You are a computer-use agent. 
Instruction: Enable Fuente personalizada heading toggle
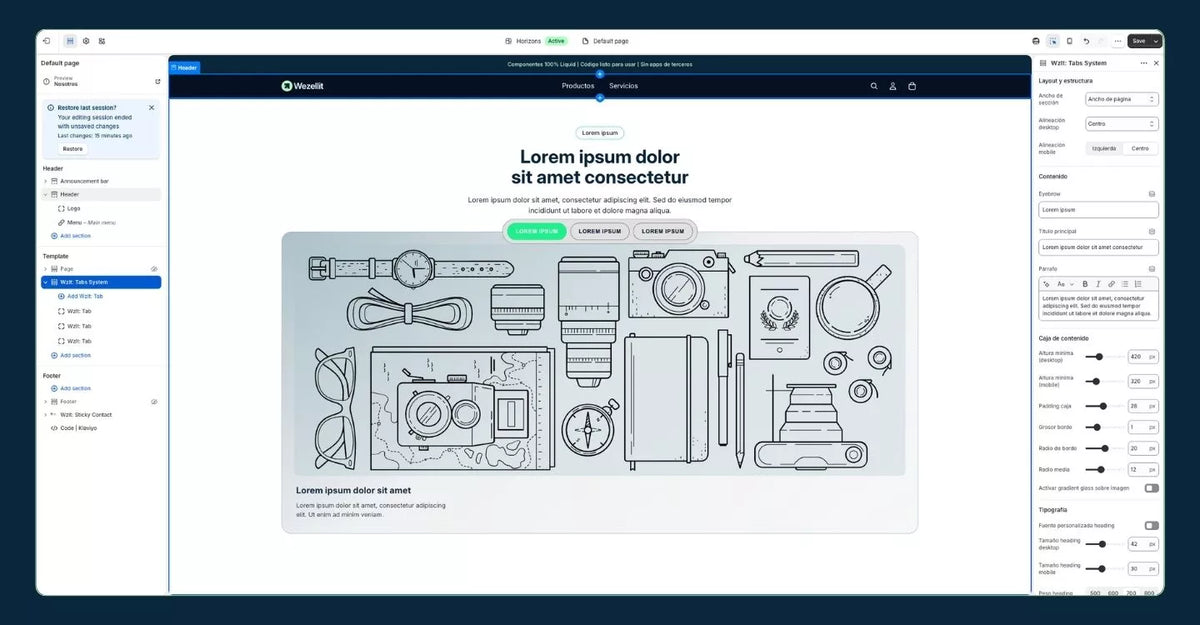coord(1152,525)
